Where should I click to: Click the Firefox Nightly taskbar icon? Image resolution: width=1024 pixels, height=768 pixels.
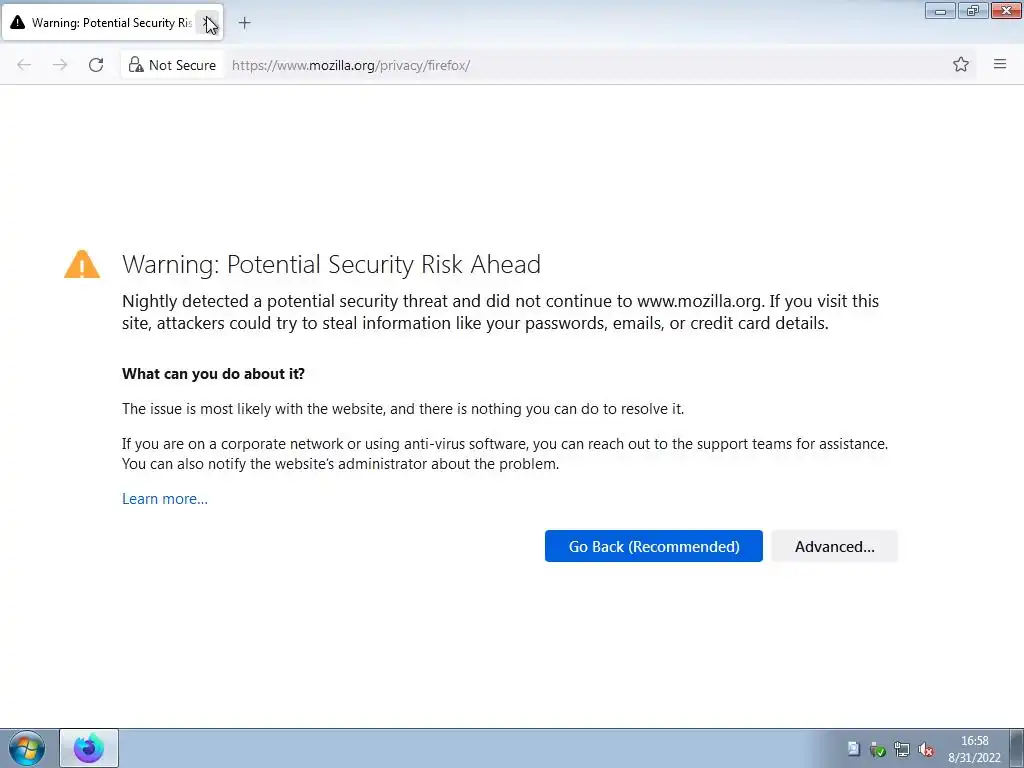tap(89, 748)
